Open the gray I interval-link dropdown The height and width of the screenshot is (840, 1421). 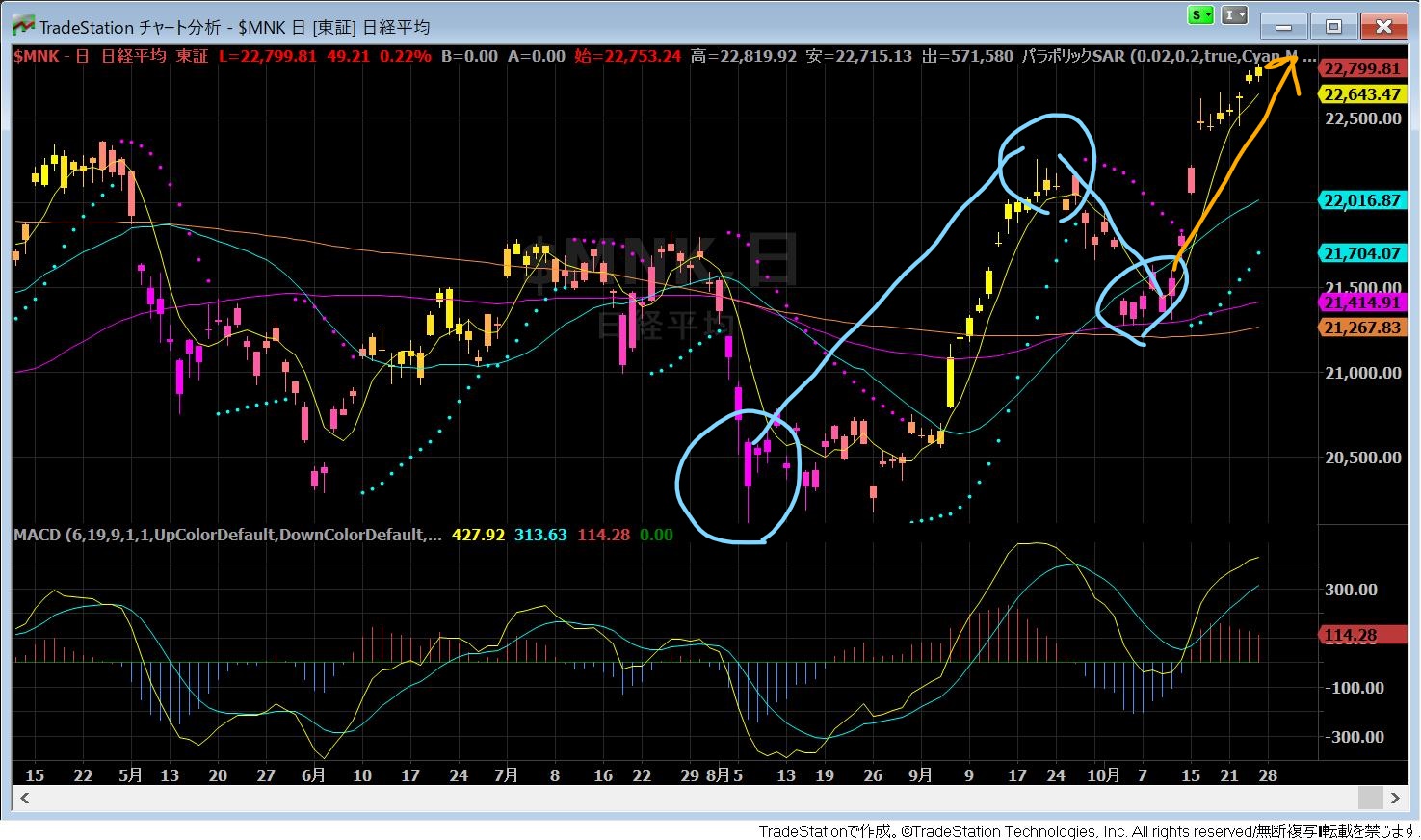coord(1235,15)
